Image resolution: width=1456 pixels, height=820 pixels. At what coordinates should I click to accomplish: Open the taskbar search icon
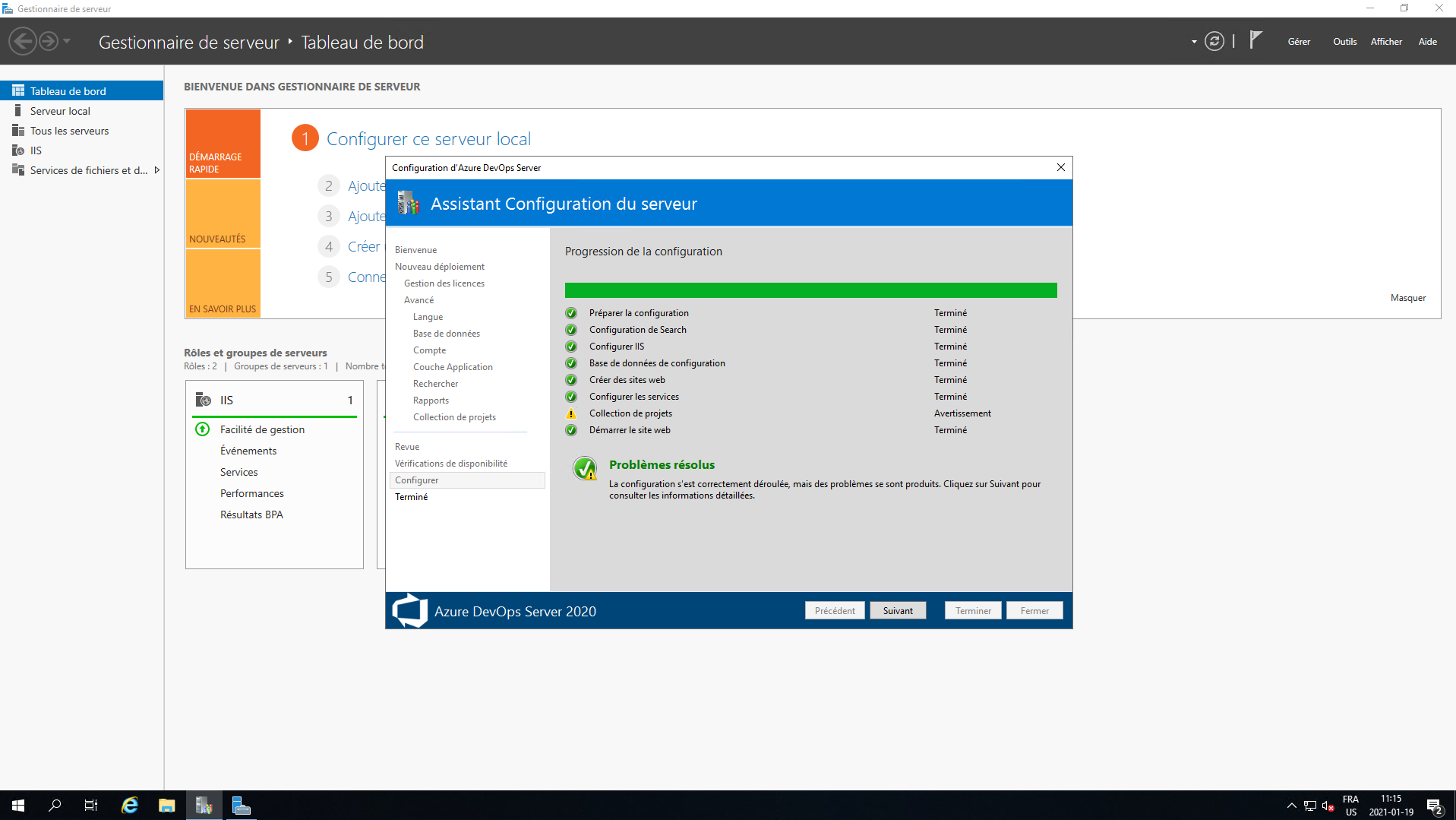55,806
